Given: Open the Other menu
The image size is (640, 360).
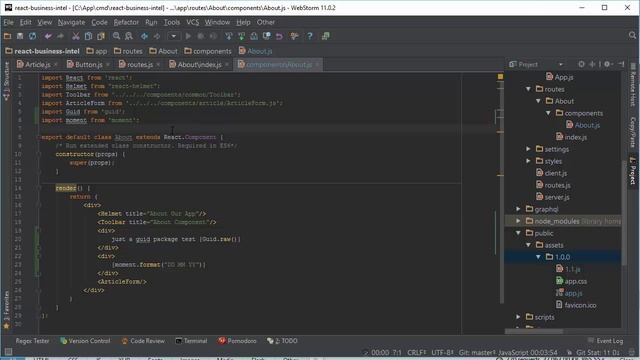Looking at the screenshot, I should [x=266, y=22].
